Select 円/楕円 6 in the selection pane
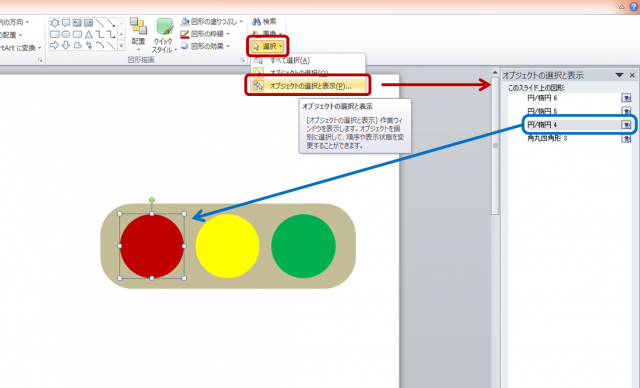 point(542,98)
